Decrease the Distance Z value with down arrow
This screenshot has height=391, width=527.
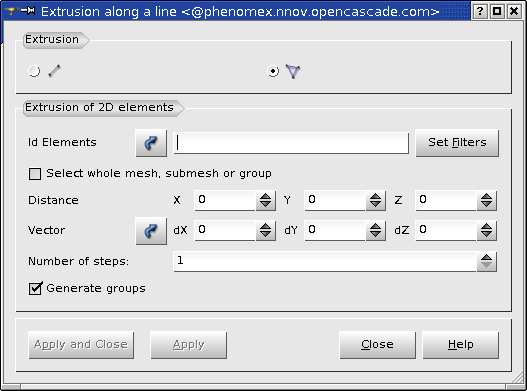486,205
